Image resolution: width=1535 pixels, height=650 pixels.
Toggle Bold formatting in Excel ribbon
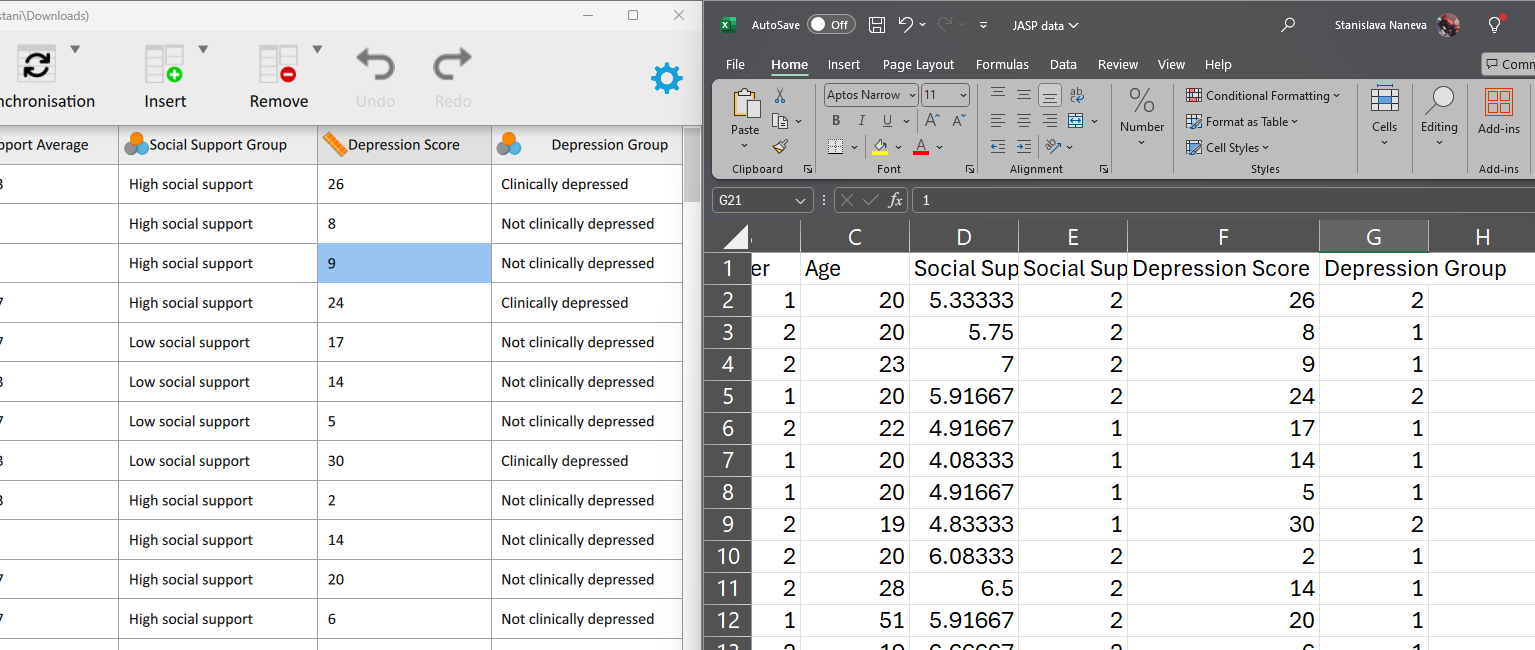[x=836, y=121]
